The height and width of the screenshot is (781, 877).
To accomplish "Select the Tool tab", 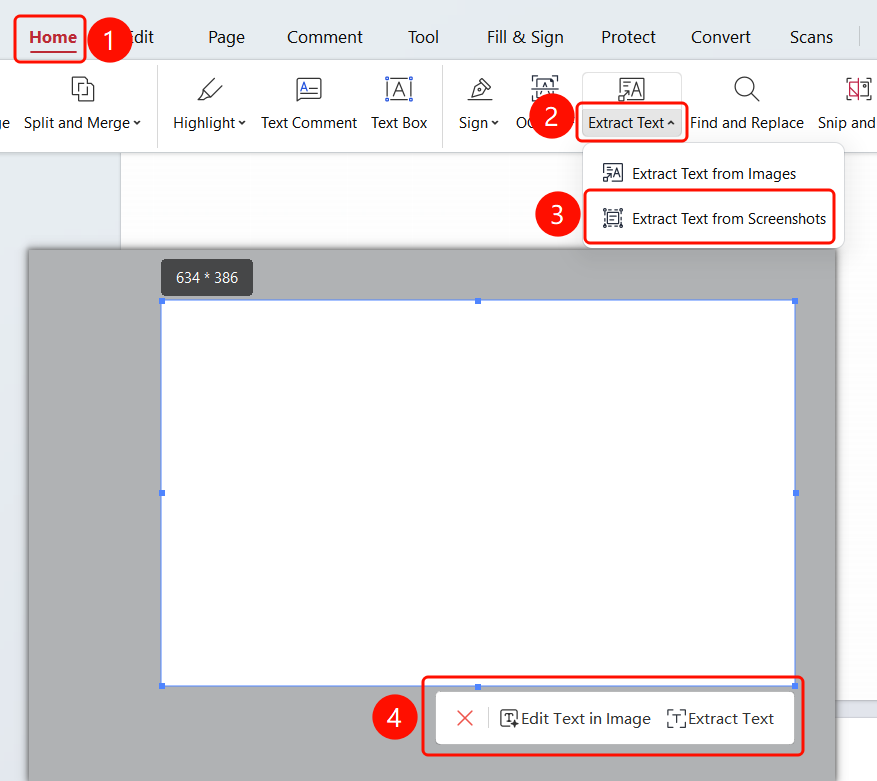I will (423, 37).
